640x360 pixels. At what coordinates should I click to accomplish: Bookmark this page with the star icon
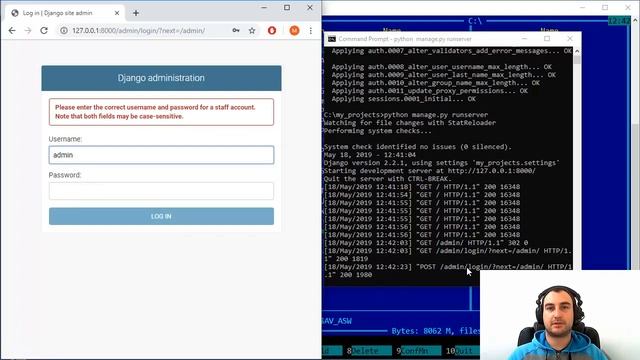252,31
